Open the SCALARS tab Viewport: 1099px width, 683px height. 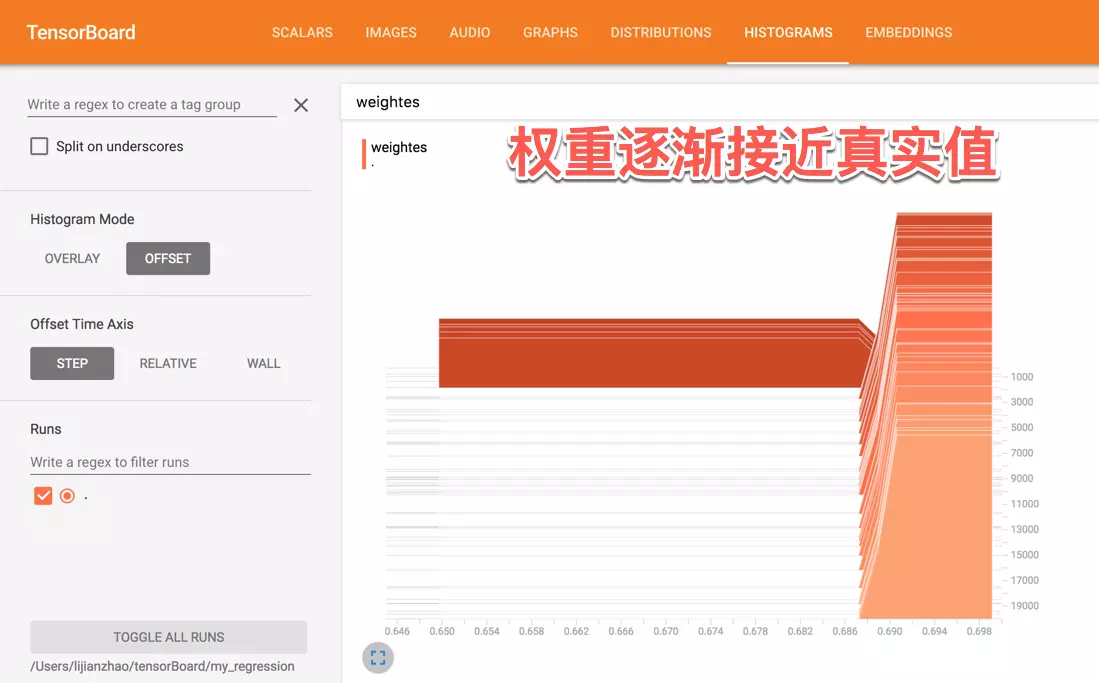(302, 32)
